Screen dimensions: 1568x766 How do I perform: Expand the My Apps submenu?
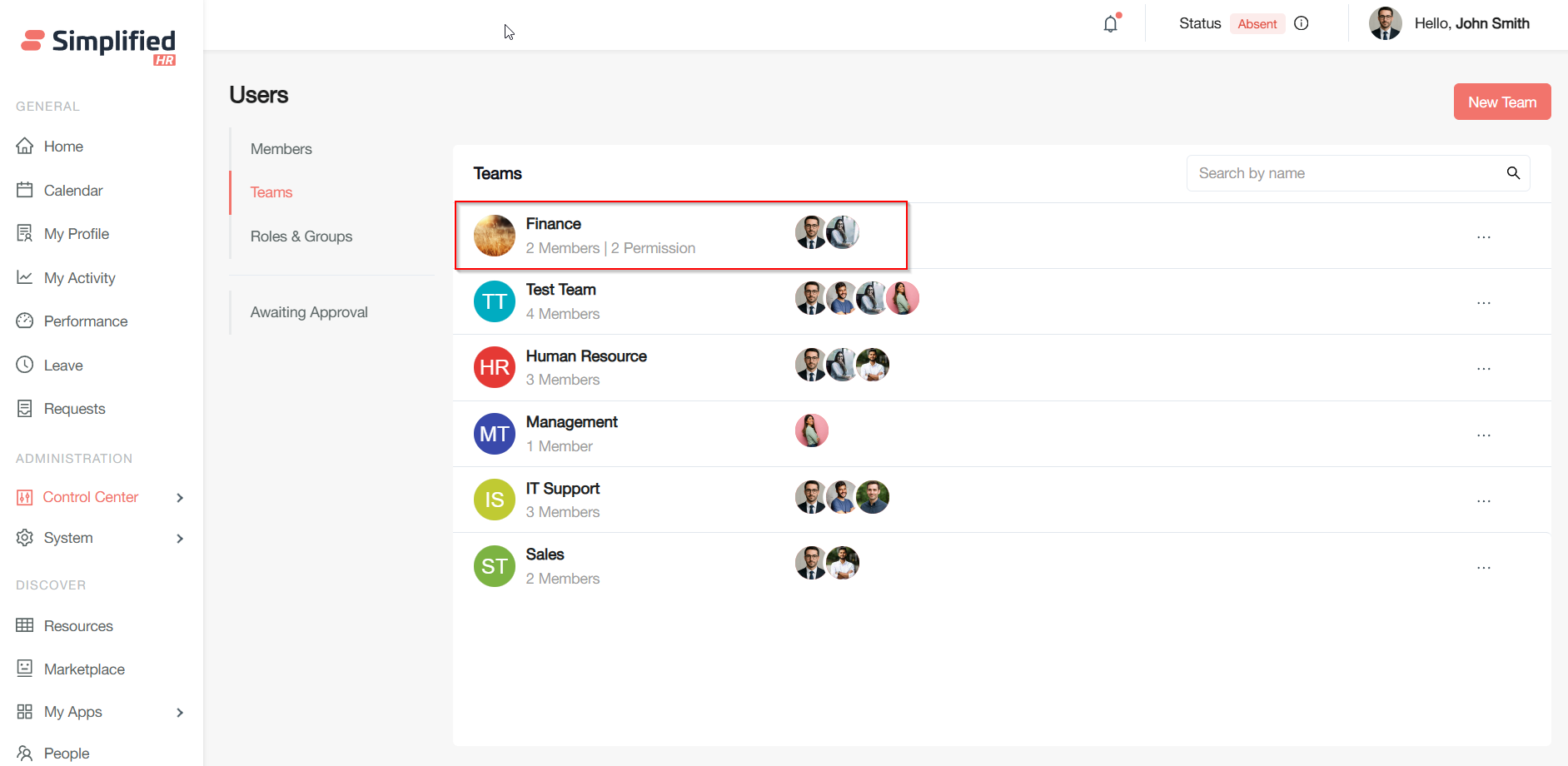click(x=180, y=713)
